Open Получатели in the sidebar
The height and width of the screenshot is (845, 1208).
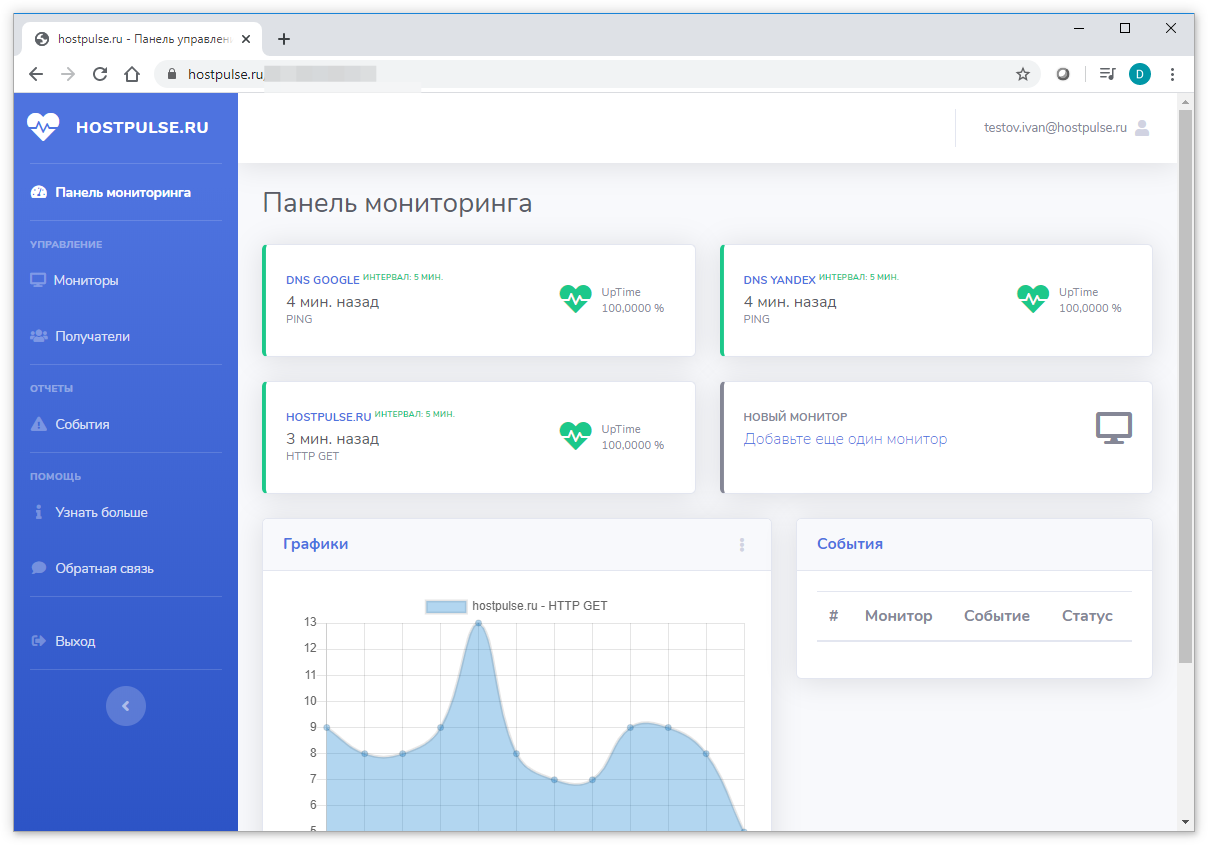tap(92, 337)
